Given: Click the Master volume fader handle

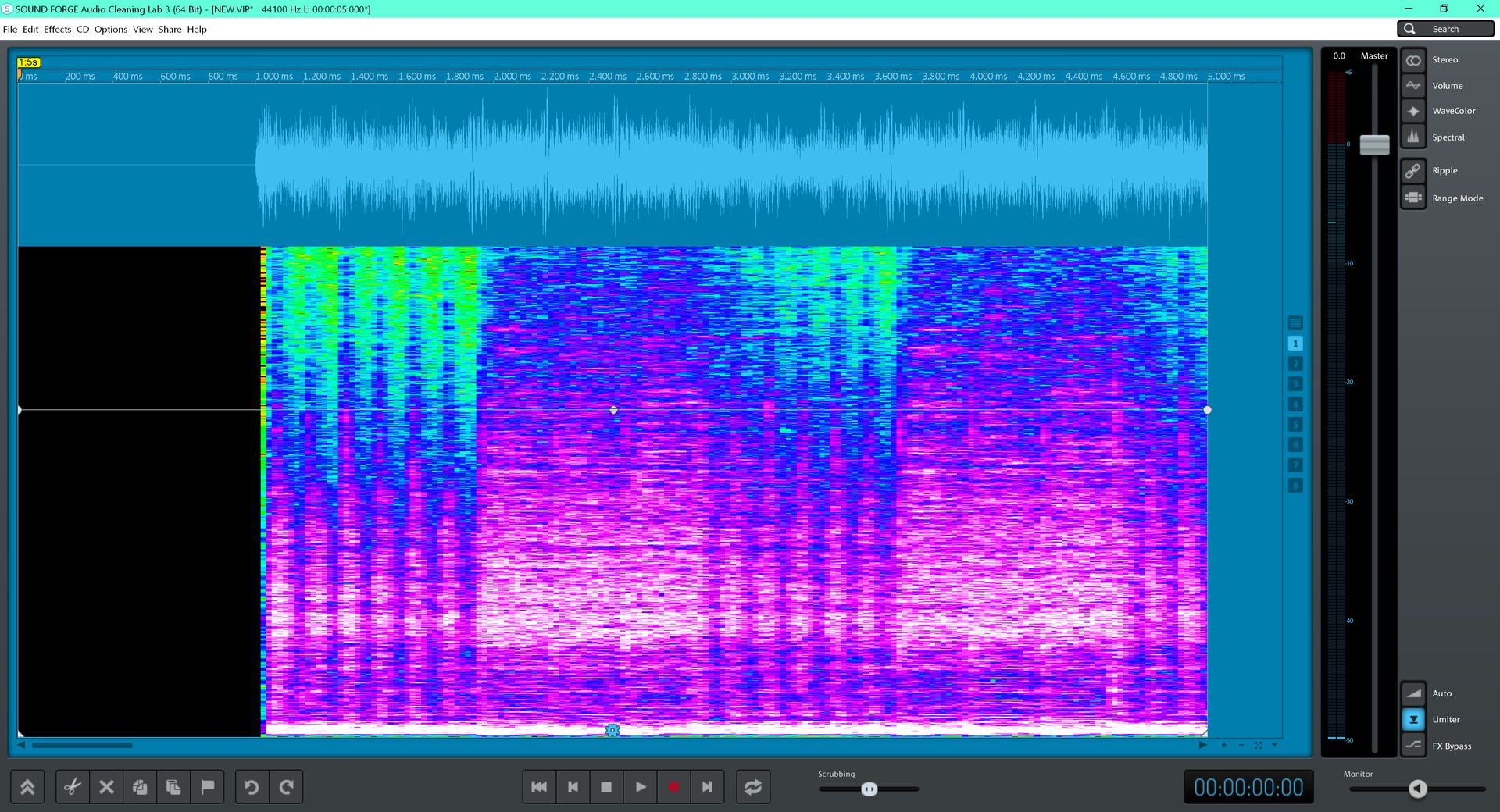Looking at the screenshot, I should 1374,145.
